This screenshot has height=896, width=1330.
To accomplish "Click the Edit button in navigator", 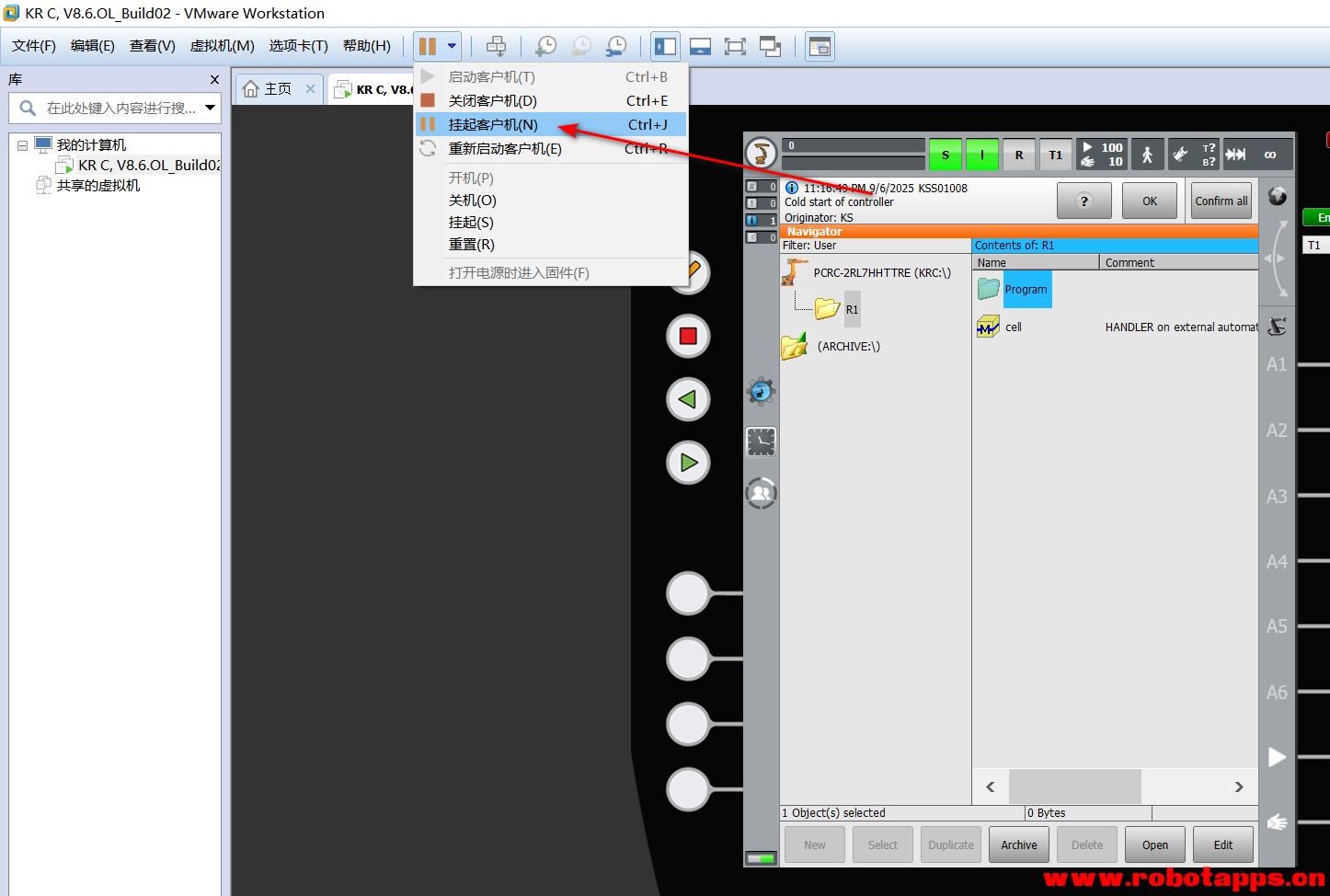I will [1223, 844].
